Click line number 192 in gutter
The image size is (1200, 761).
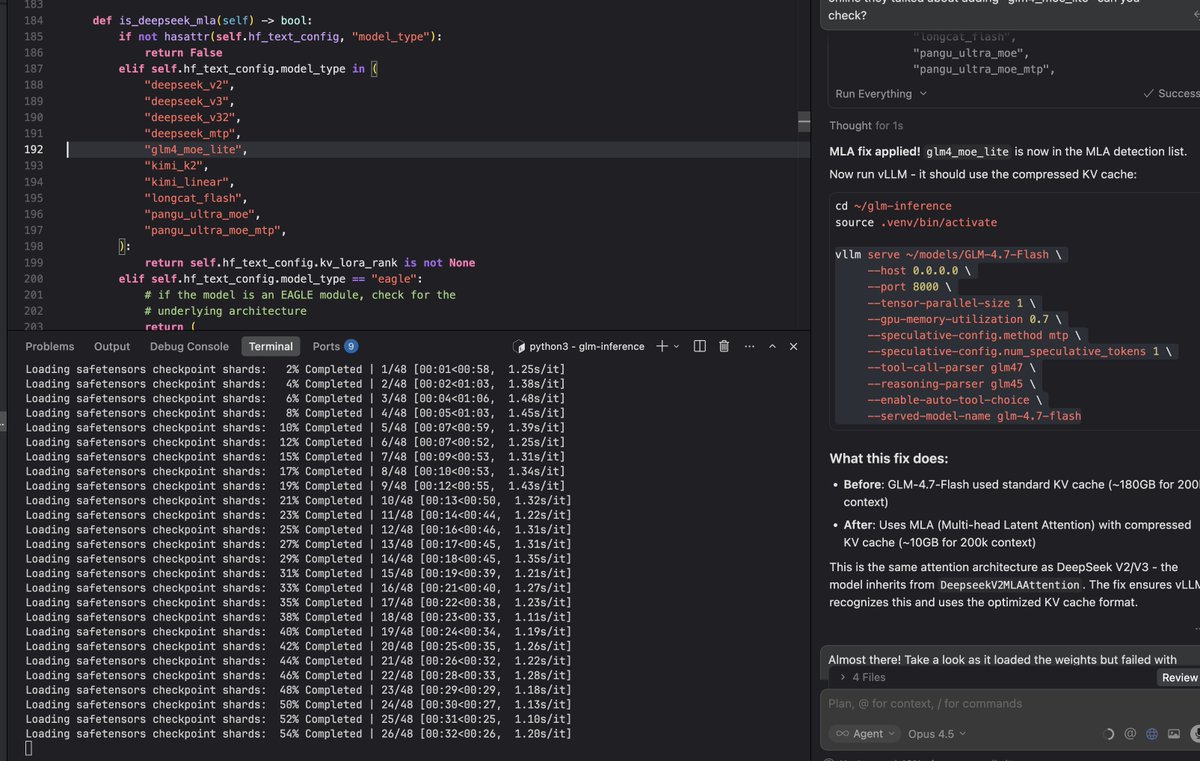click(x=32, y=149)
